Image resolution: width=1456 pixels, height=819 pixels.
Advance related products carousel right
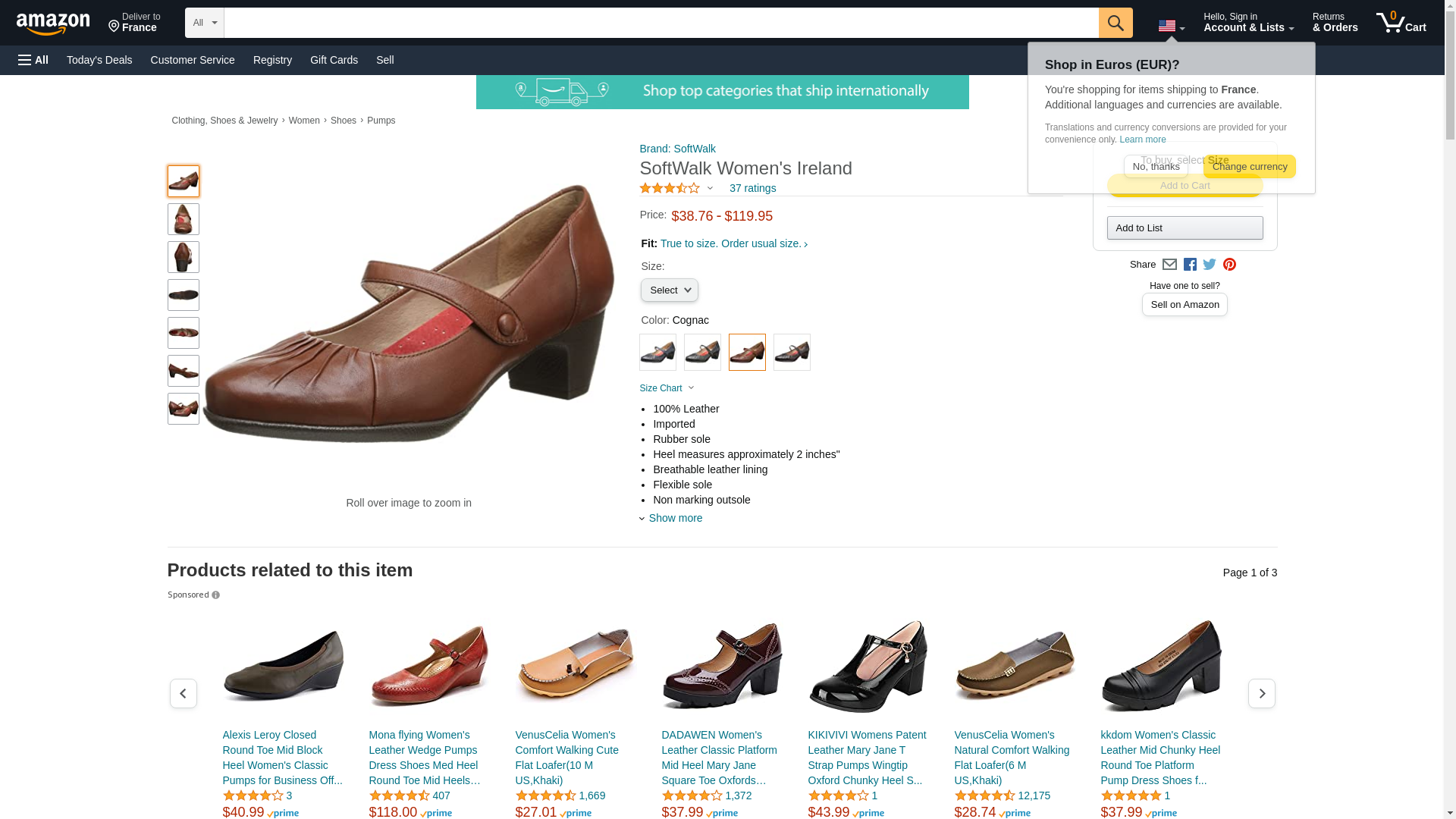(1261, 693)
